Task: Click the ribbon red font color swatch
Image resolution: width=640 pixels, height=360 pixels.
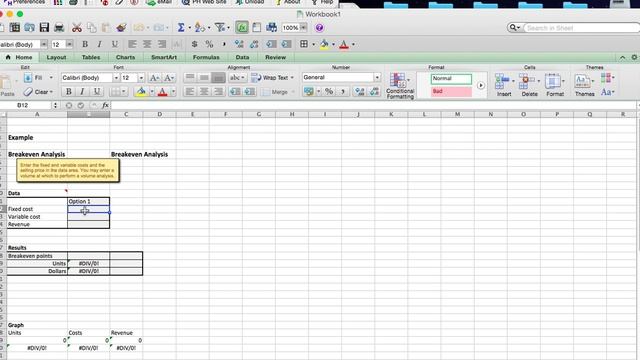Action: 162,92
